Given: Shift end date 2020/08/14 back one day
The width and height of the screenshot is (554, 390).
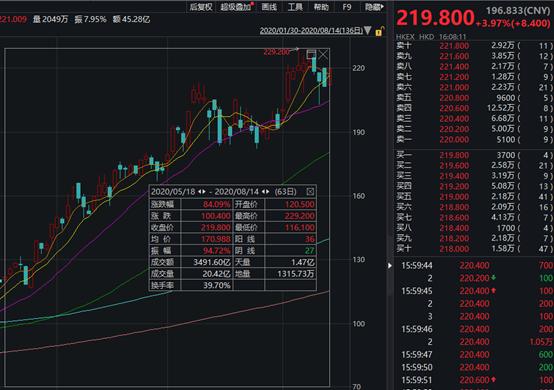Looking at the screenshot, I should coord(263,191).
